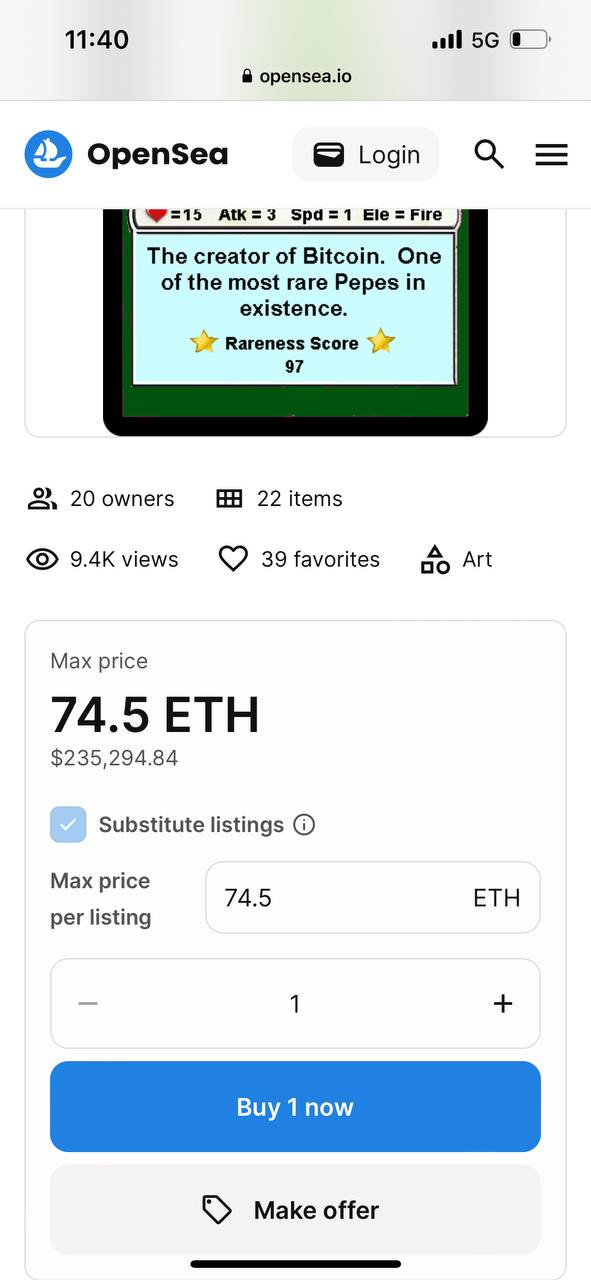Open the 20 owners link
Viewport: 591px width, 1280px height.
pos(122,499)
